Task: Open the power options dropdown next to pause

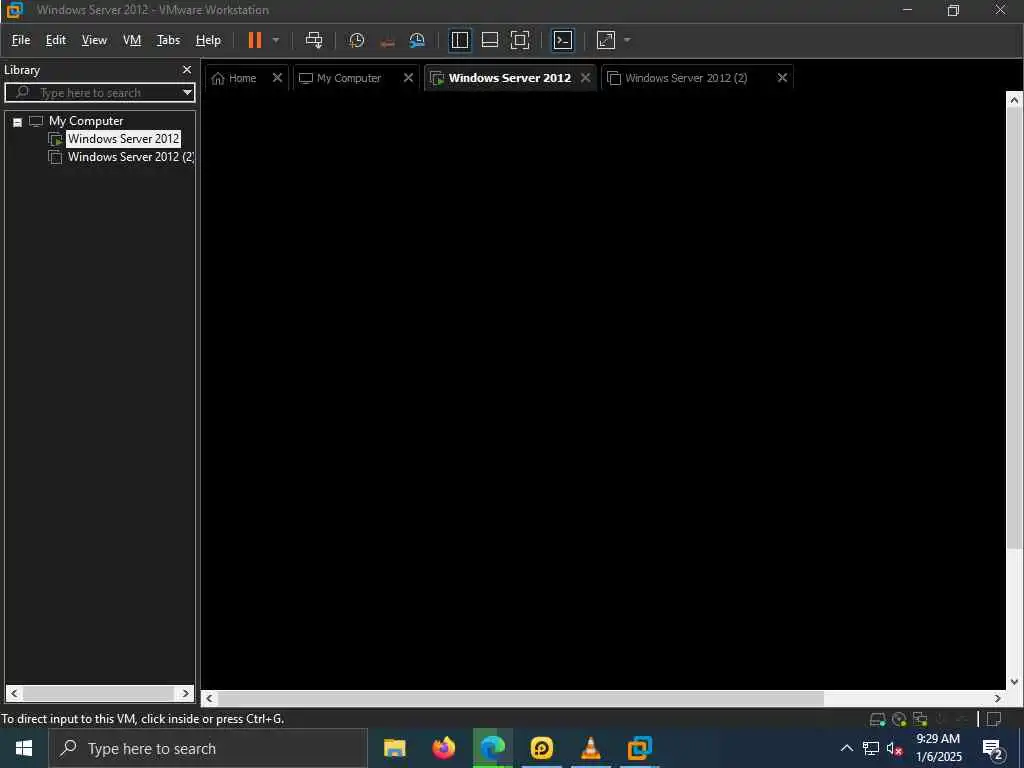Action: click(x=276, y=40)
